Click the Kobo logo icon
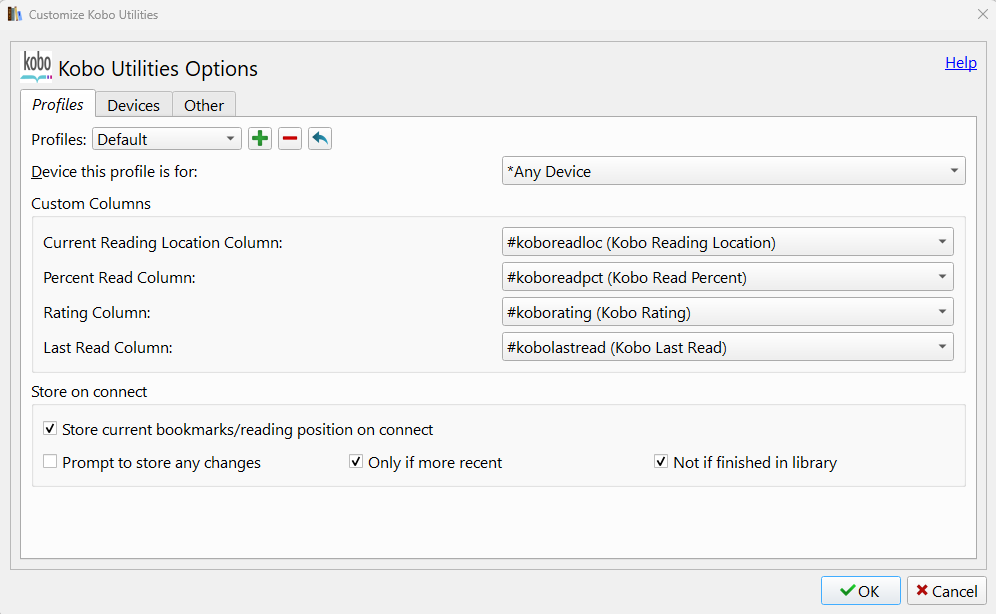Image resolution: width=996 pixels, height=614 pixels. [36, 66]
